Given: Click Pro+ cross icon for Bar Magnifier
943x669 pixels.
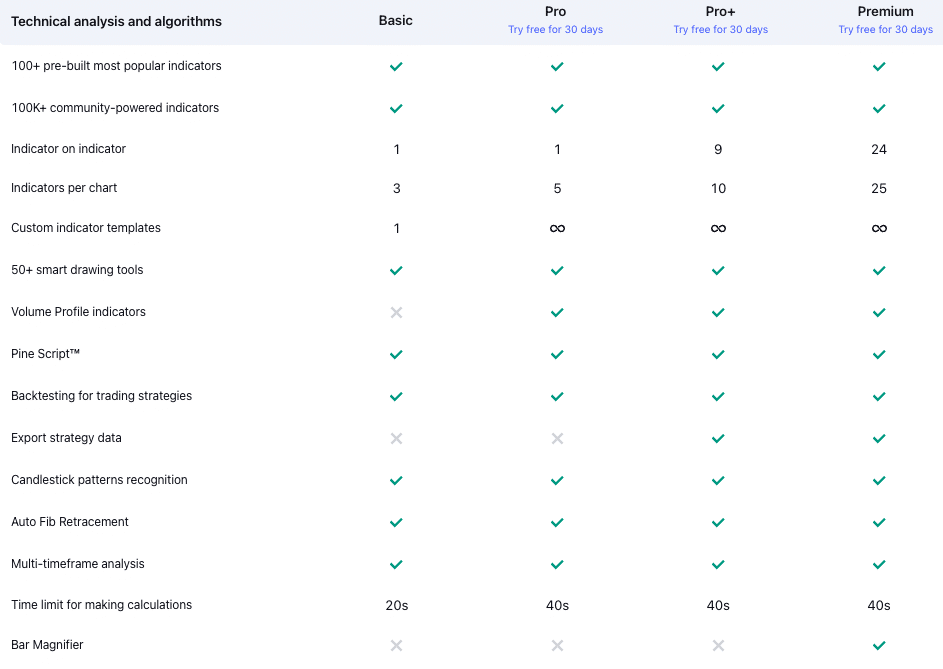Looking at the screenshot, I should [x=718, y=645].
